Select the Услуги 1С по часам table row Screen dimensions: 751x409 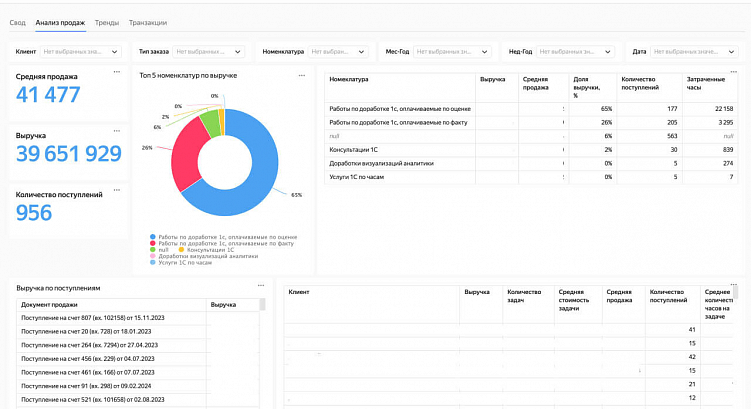[531, 177]
